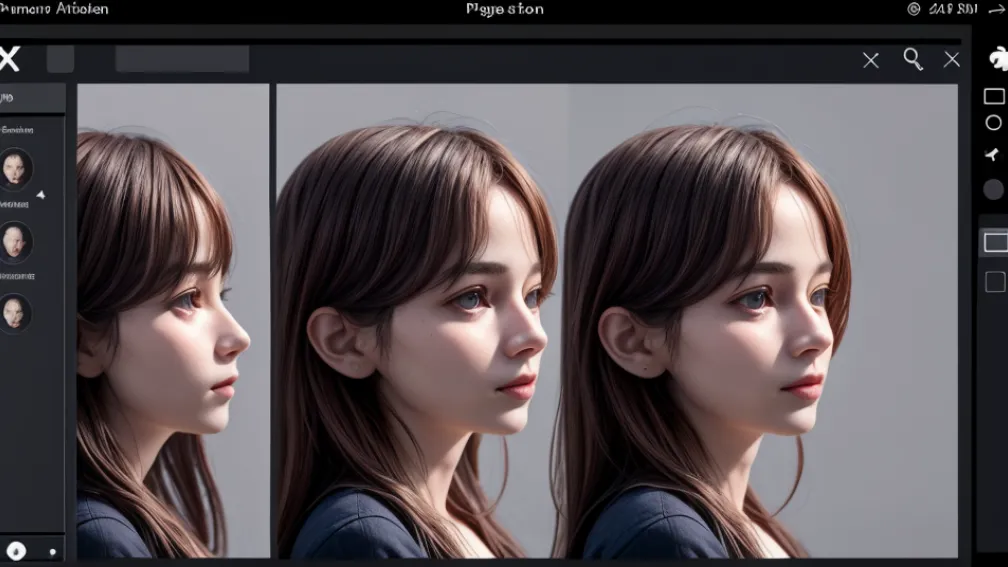1008x567 pixels.
Task: Click the magnifier search icon
Action: pyautogui.click(x=913, y=59)
